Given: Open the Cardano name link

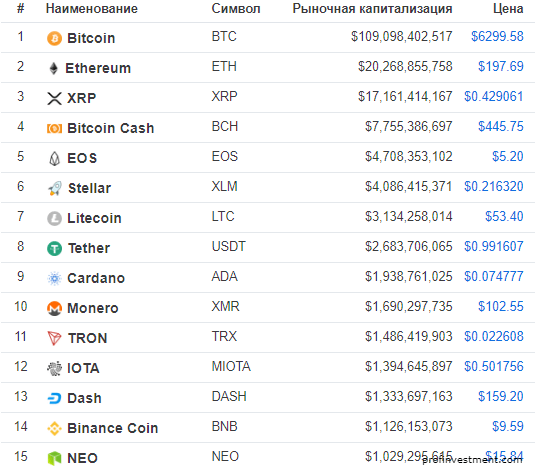Looking at the screenshot, I should [96, 278].
